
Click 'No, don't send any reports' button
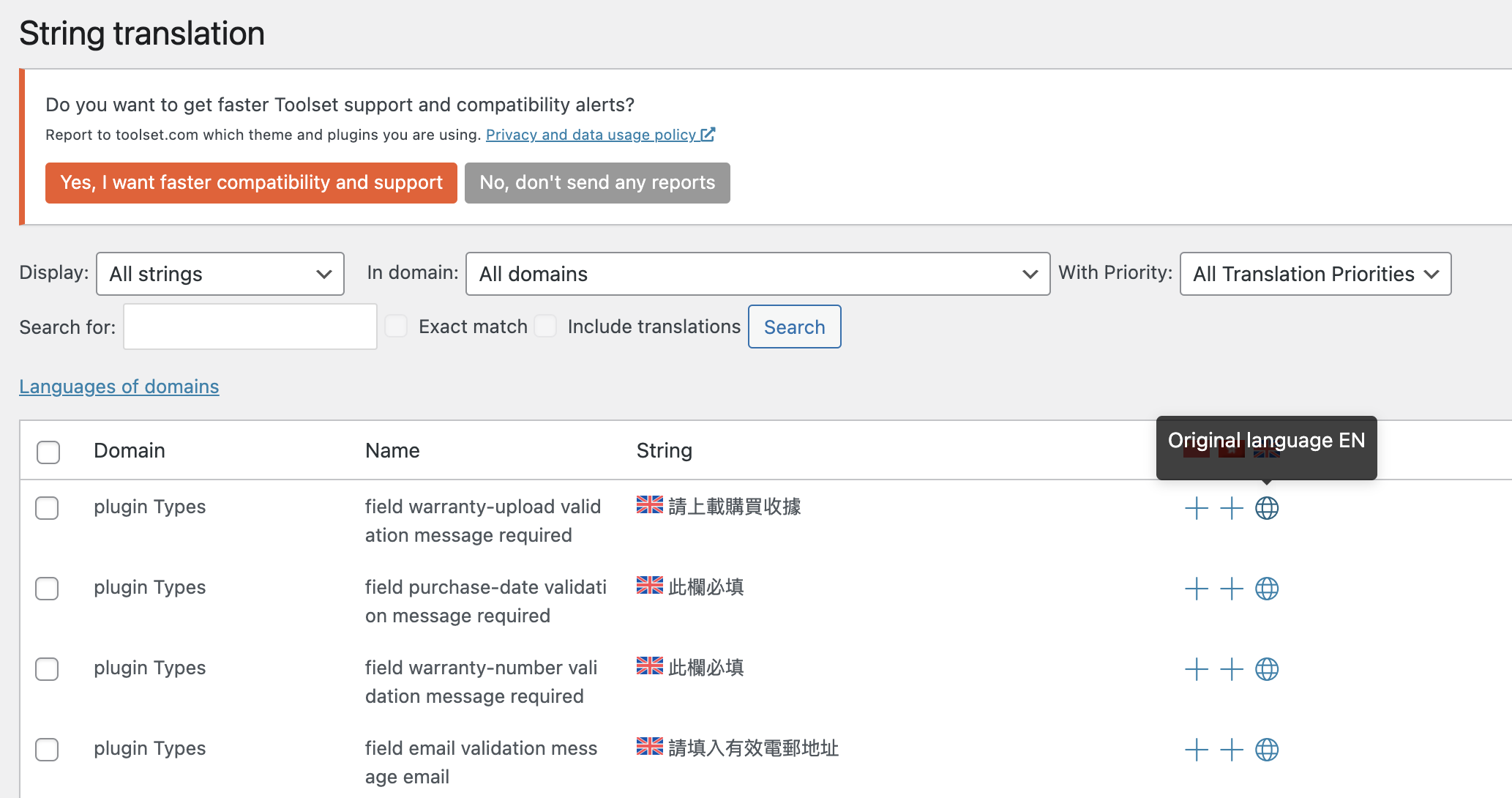click(597, 182)
